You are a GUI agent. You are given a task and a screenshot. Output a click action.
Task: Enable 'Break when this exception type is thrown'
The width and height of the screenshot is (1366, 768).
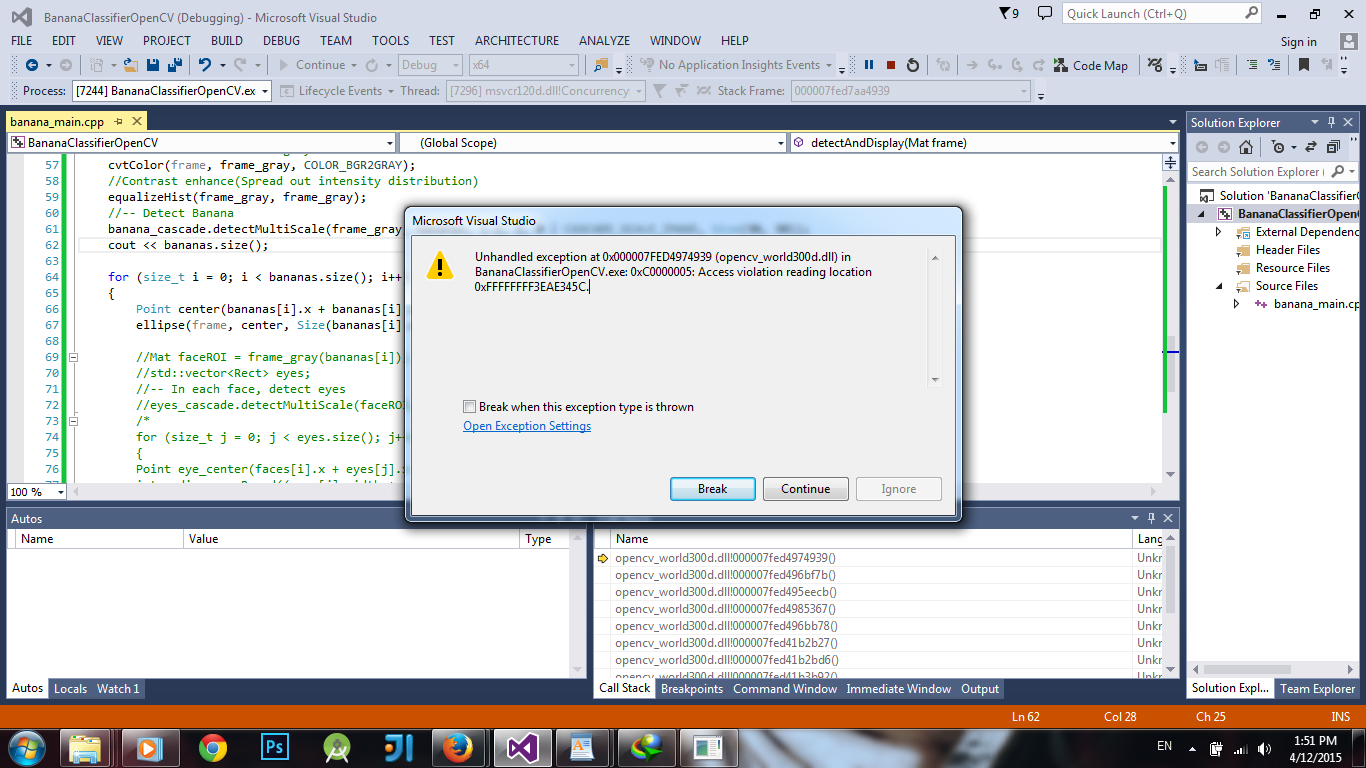click(x=470, y=407)
